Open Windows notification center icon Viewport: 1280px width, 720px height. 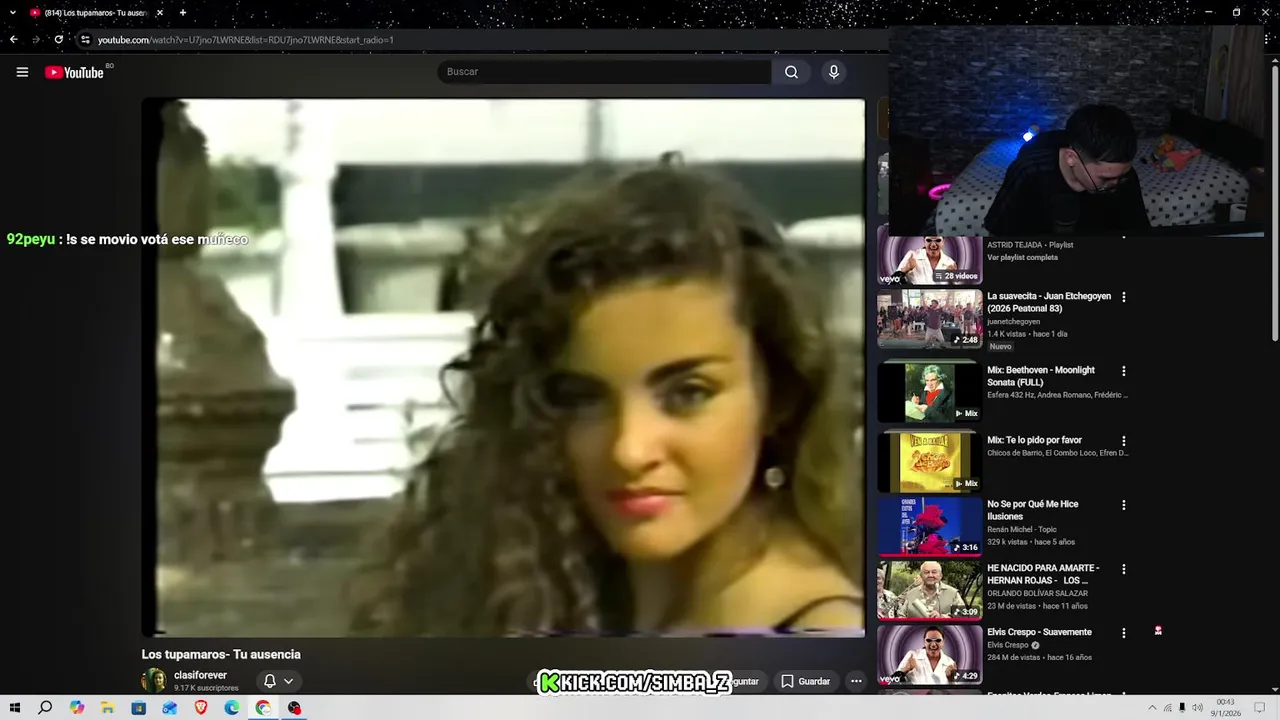(1259, 707)
